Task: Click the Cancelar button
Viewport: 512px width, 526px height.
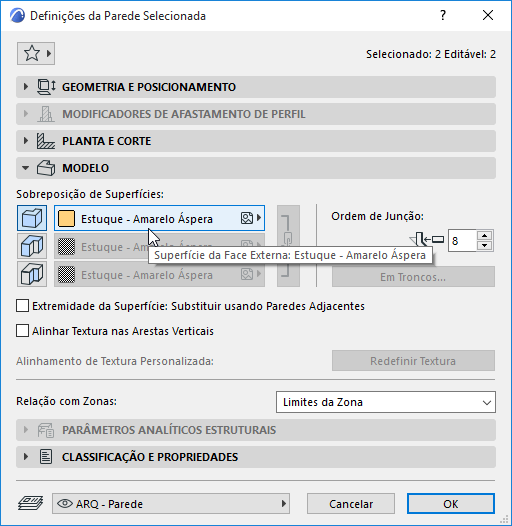Action: 351,504
